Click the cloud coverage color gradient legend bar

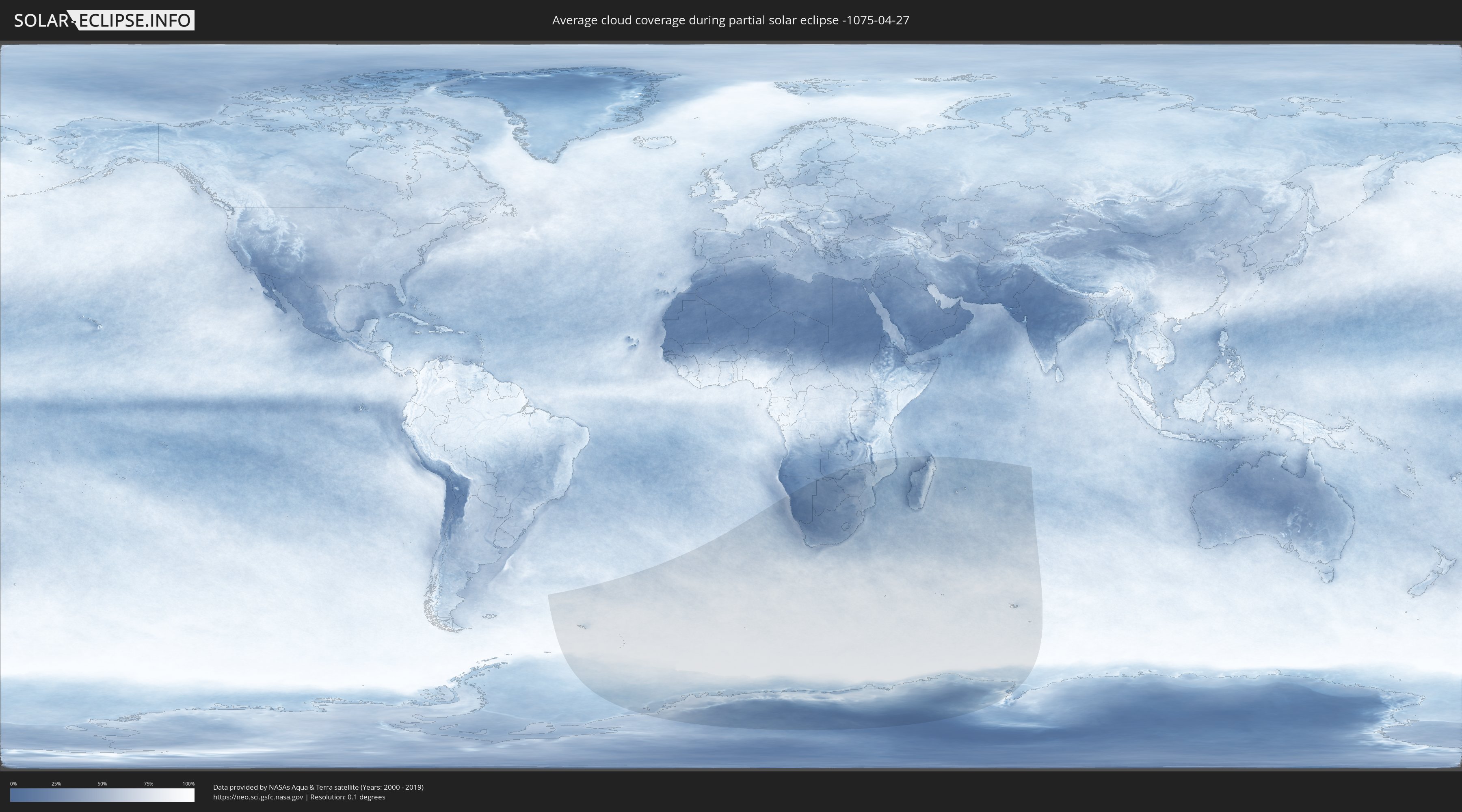tap(102, 795)
